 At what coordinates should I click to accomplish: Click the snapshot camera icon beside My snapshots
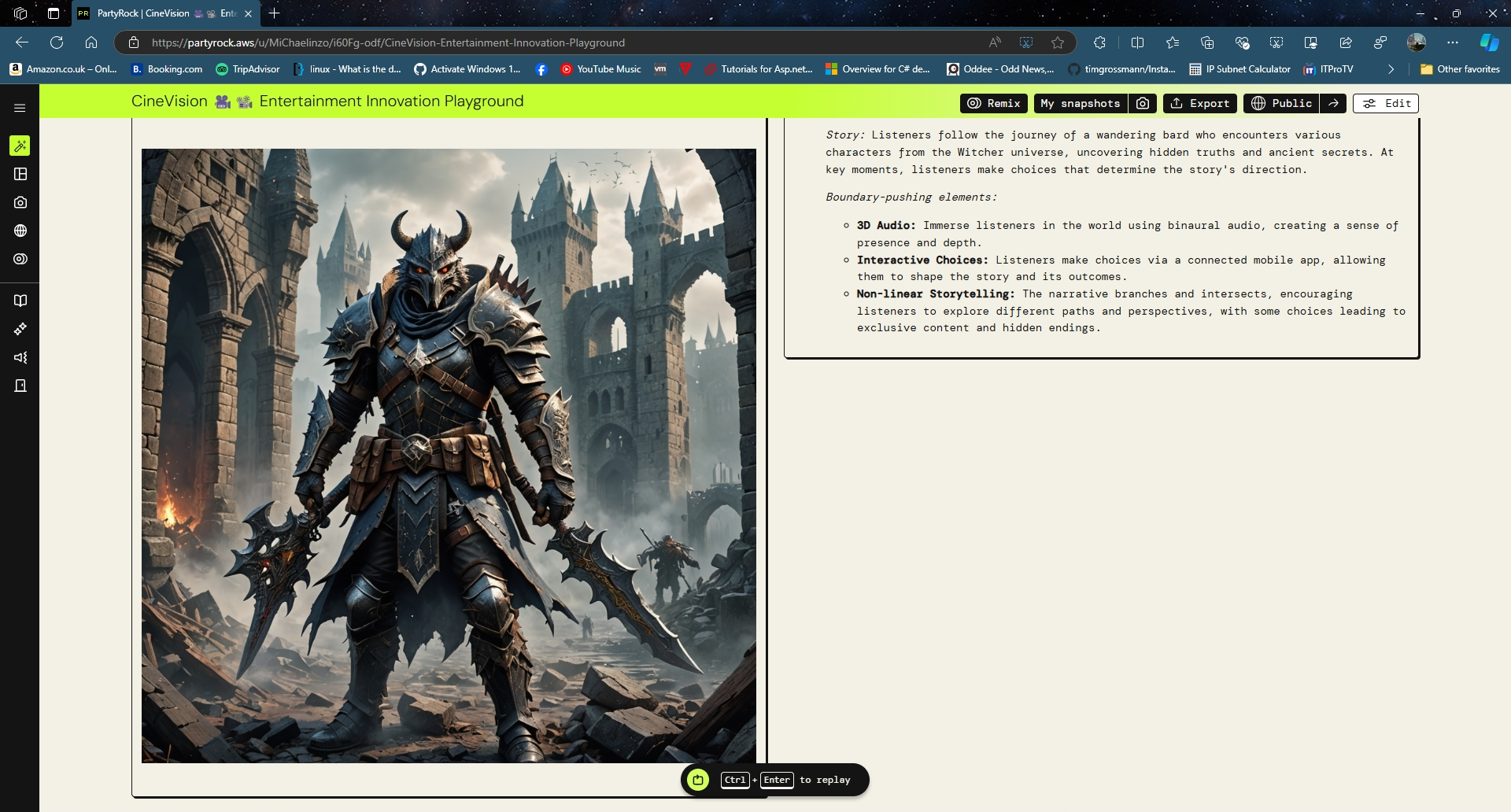click(1143, 103)
